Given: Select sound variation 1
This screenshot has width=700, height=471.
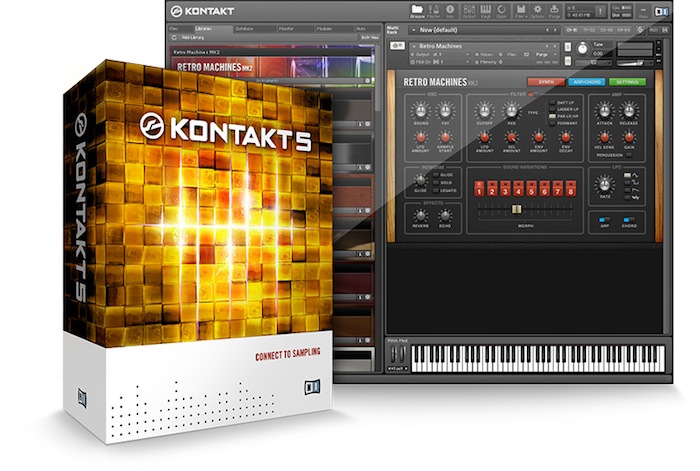Looking at the screenshot, I should tap(479, 188).
